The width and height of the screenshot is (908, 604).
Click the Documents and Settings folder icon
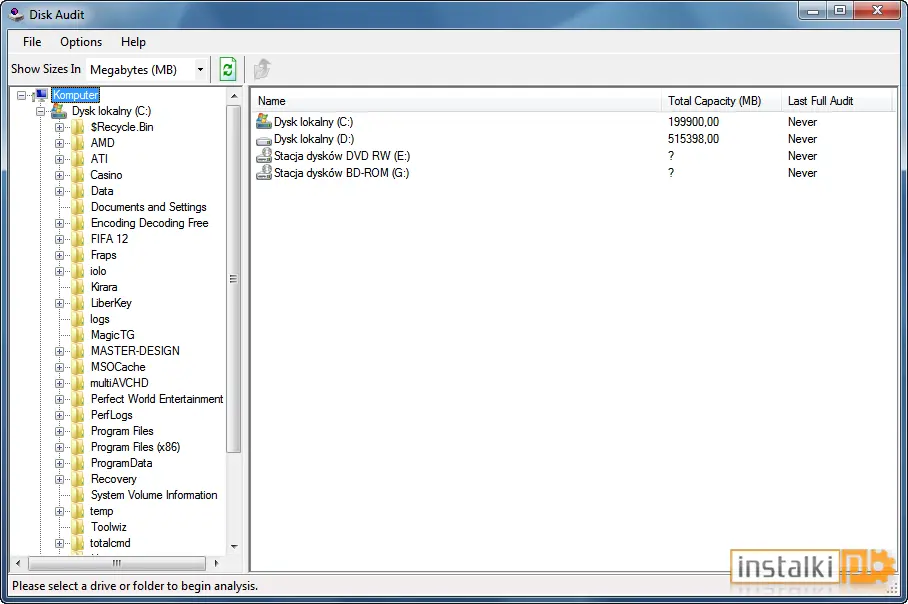pos(78,207)
